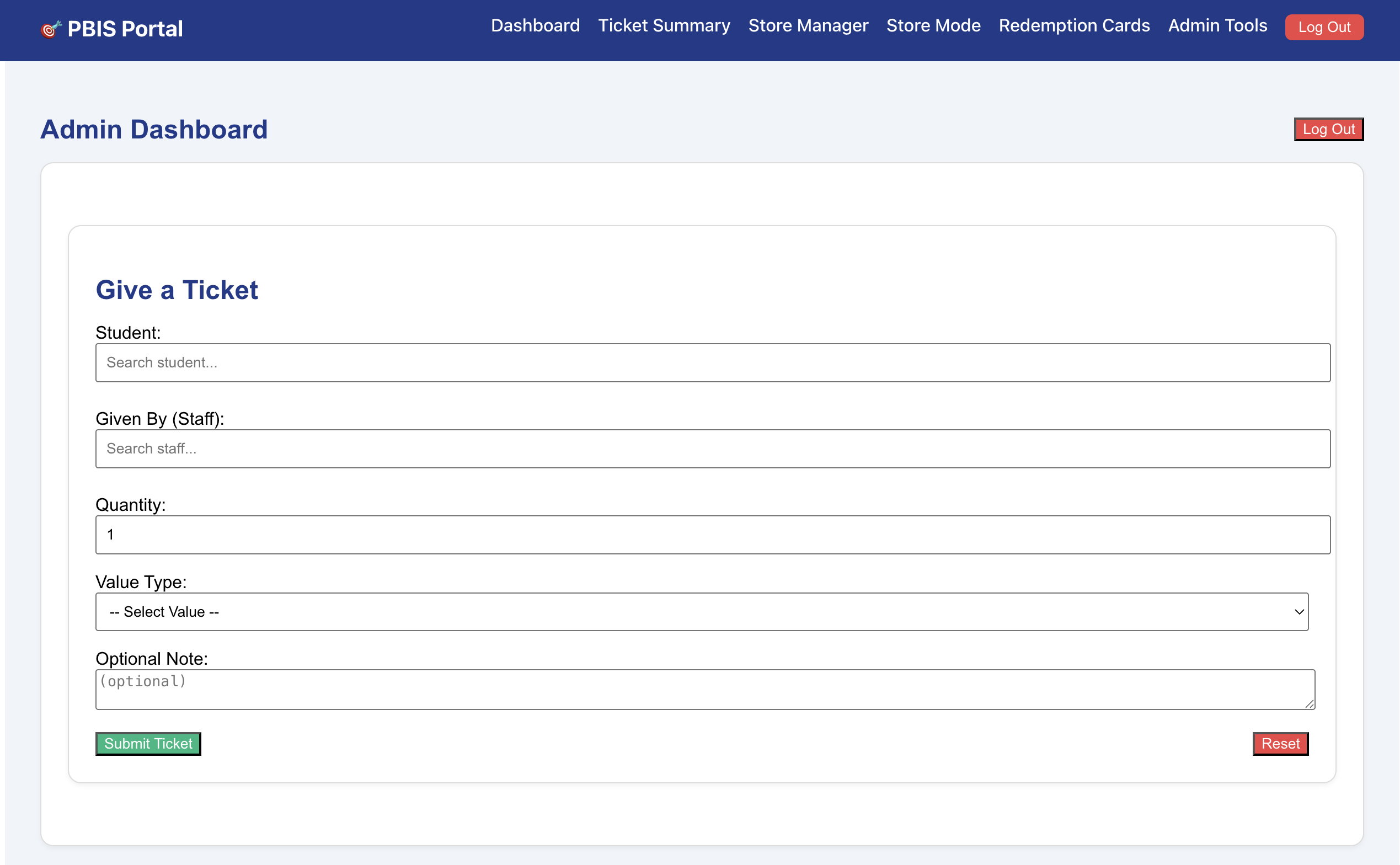Click the Quantity: label

[130, 505]
